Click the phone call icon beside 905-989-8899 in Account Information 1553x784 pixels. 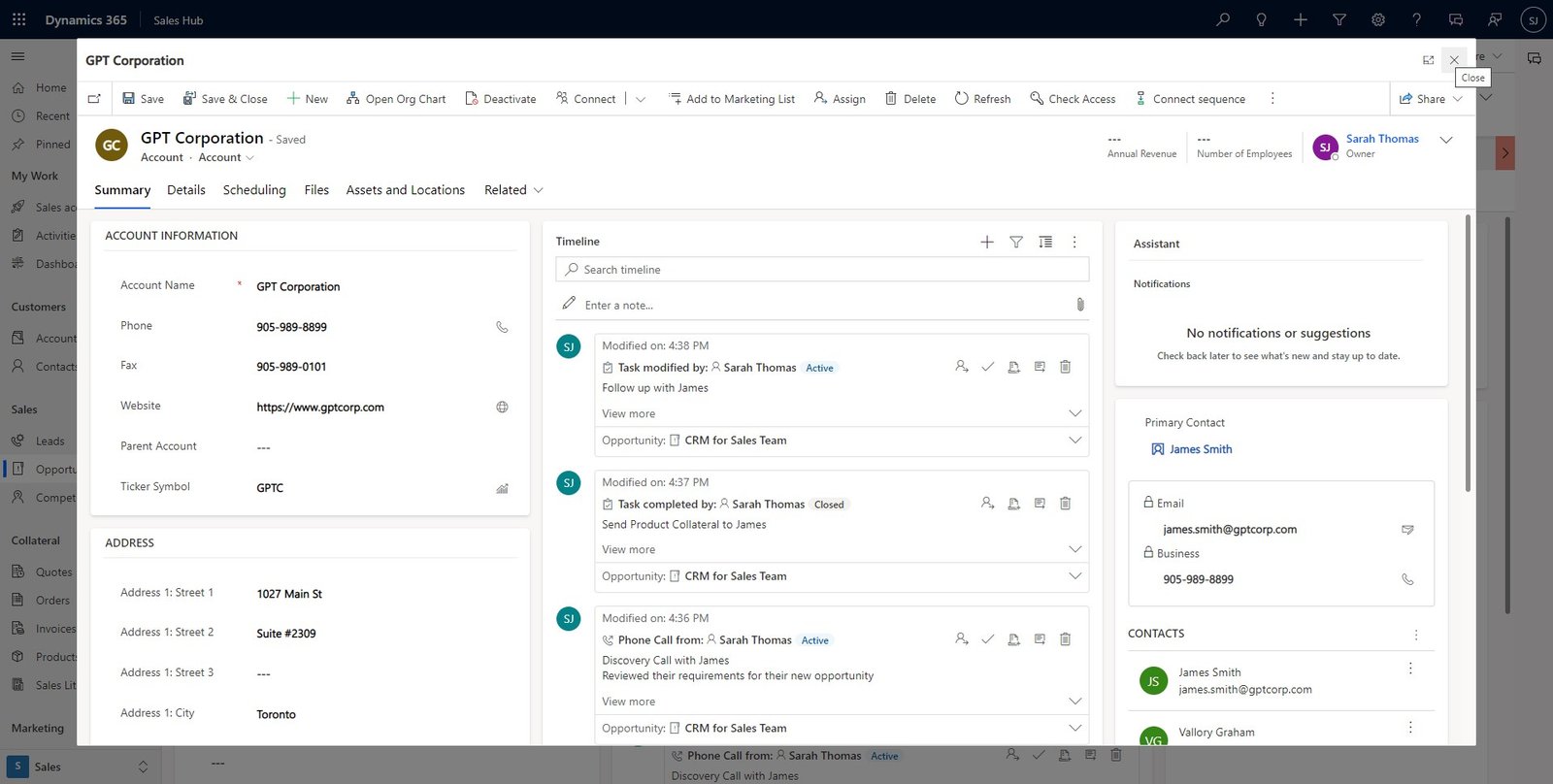click(502, 327)
